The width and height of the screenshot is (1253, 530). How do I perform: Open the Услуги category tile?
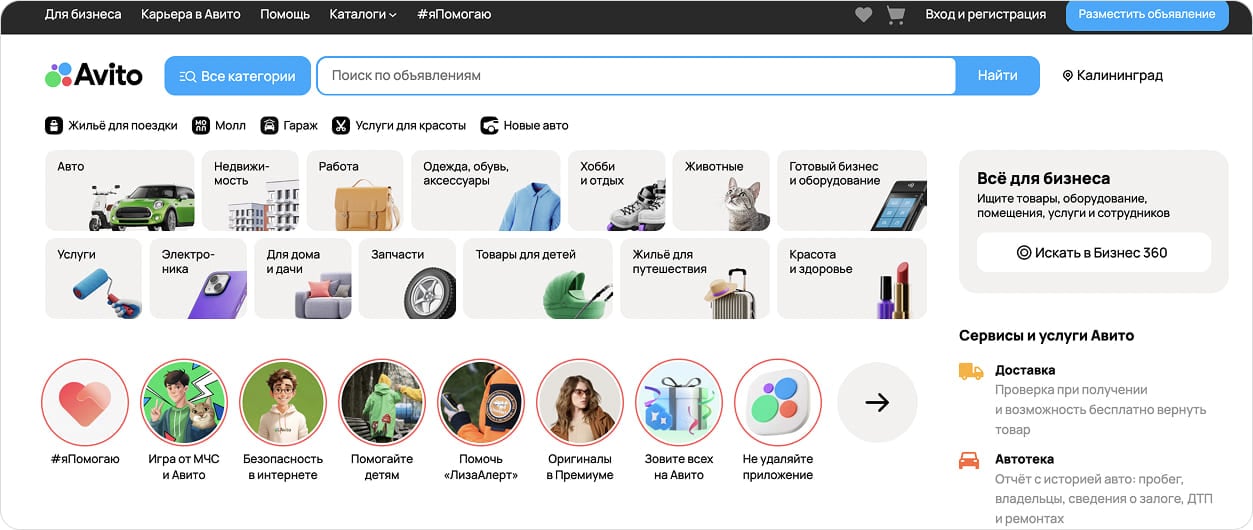tap(94, 279)
